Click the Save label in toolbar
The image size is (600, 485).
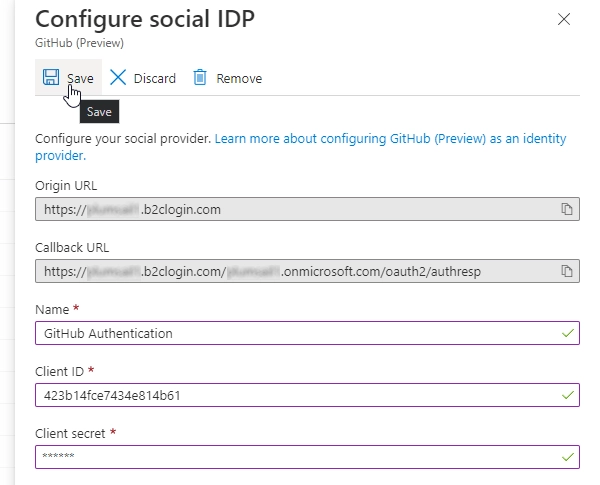[x=80, y=78]
